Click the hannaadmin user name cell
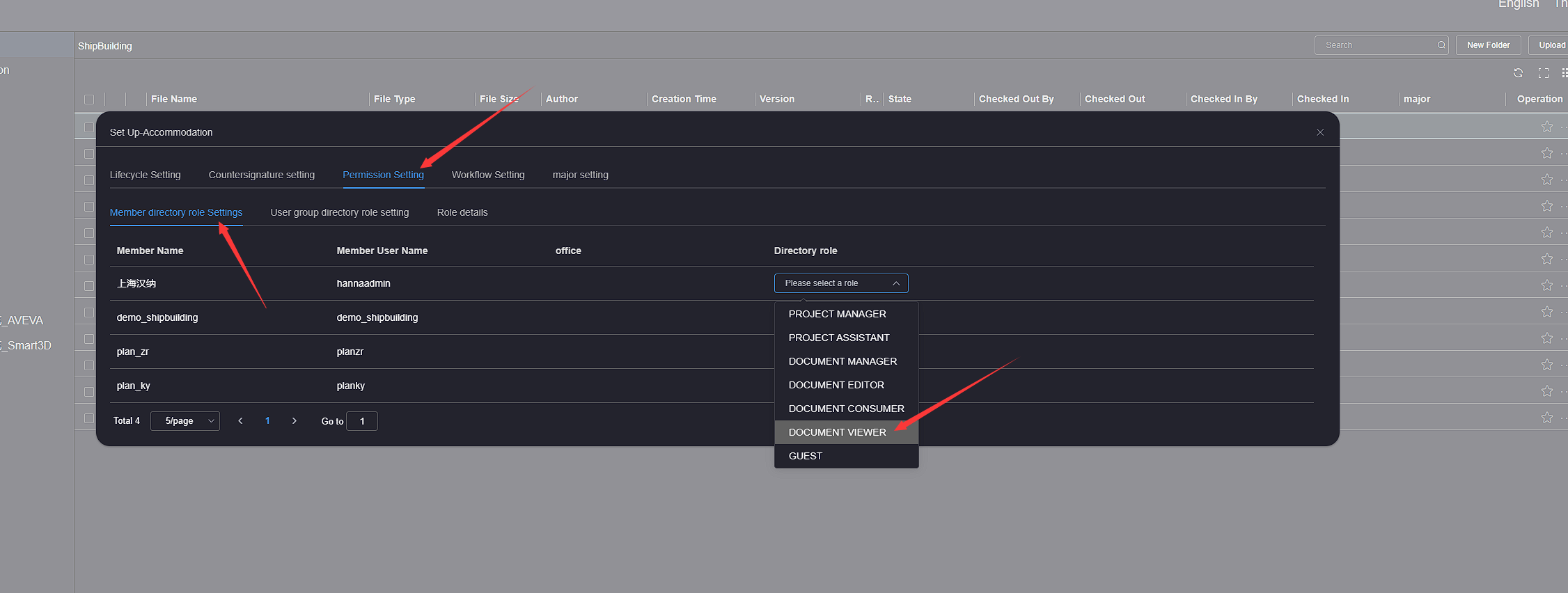The width and height of the screenshot is (1568, 593). pyautogui.click(x=363, y=283)
